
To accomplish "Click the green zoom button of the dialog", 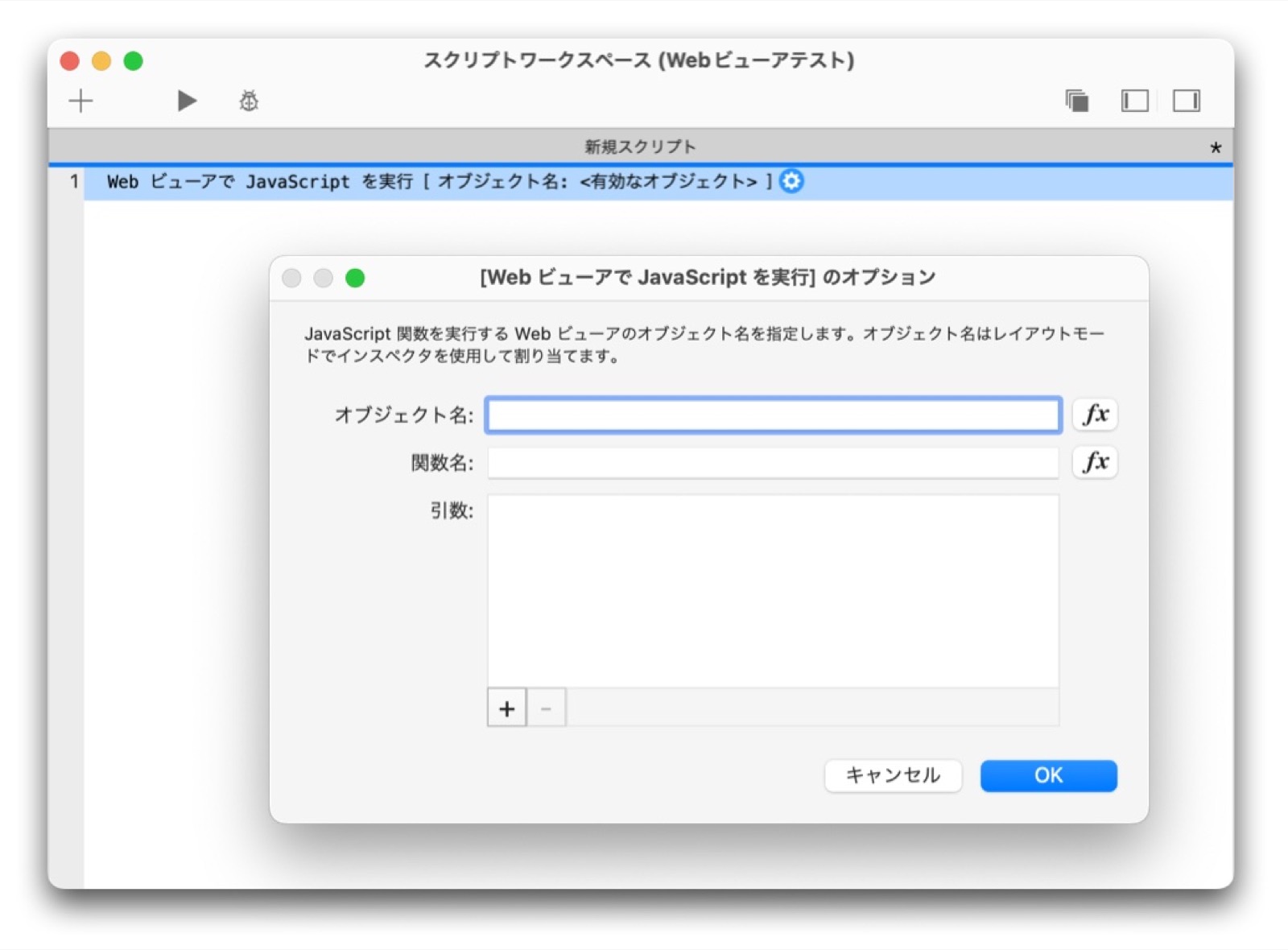I will pyautogui.click(x=356, y=278).
